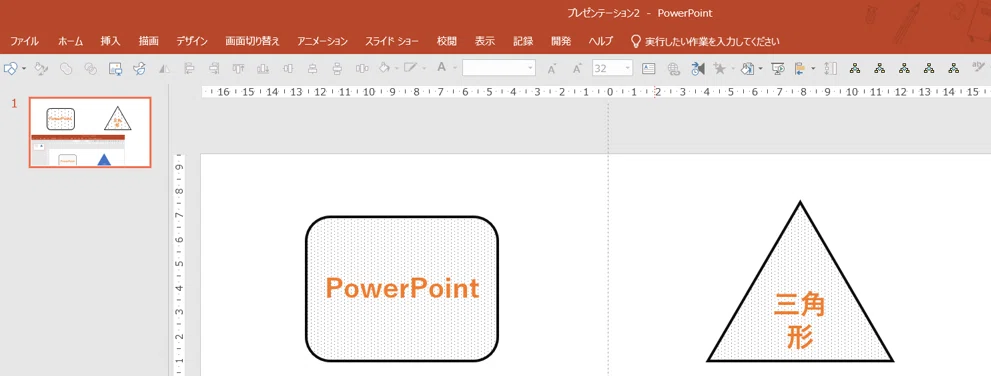
Task: Click the Align Middle icon
Action: (288, 68)
